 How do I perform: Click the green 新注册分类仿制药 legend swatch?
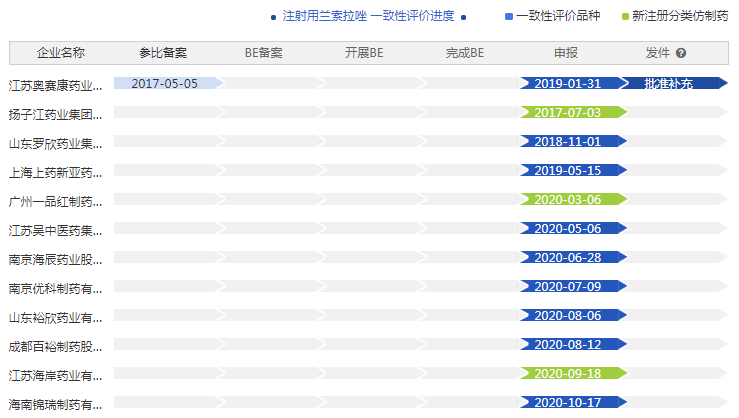(625, 16)
